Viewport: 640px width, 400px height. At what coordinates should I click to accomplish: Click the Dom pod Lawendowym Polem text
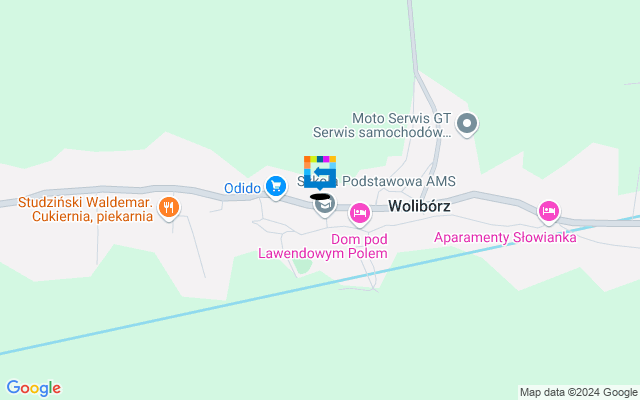[323, 246]
